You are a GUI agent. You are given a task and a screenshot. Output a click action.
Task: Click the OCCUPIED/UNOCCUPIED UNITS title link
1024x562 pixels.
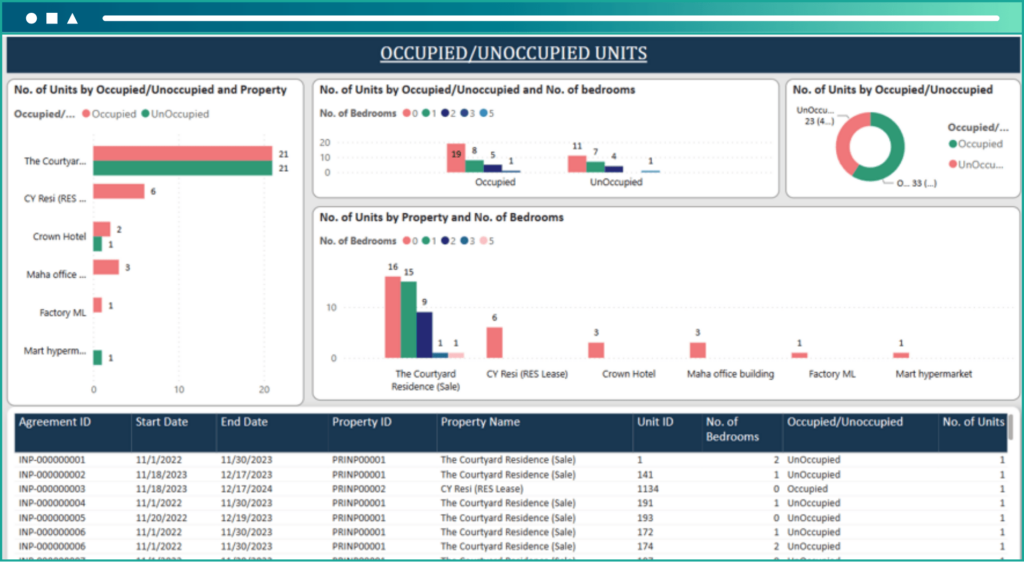(x=512, y=54)
